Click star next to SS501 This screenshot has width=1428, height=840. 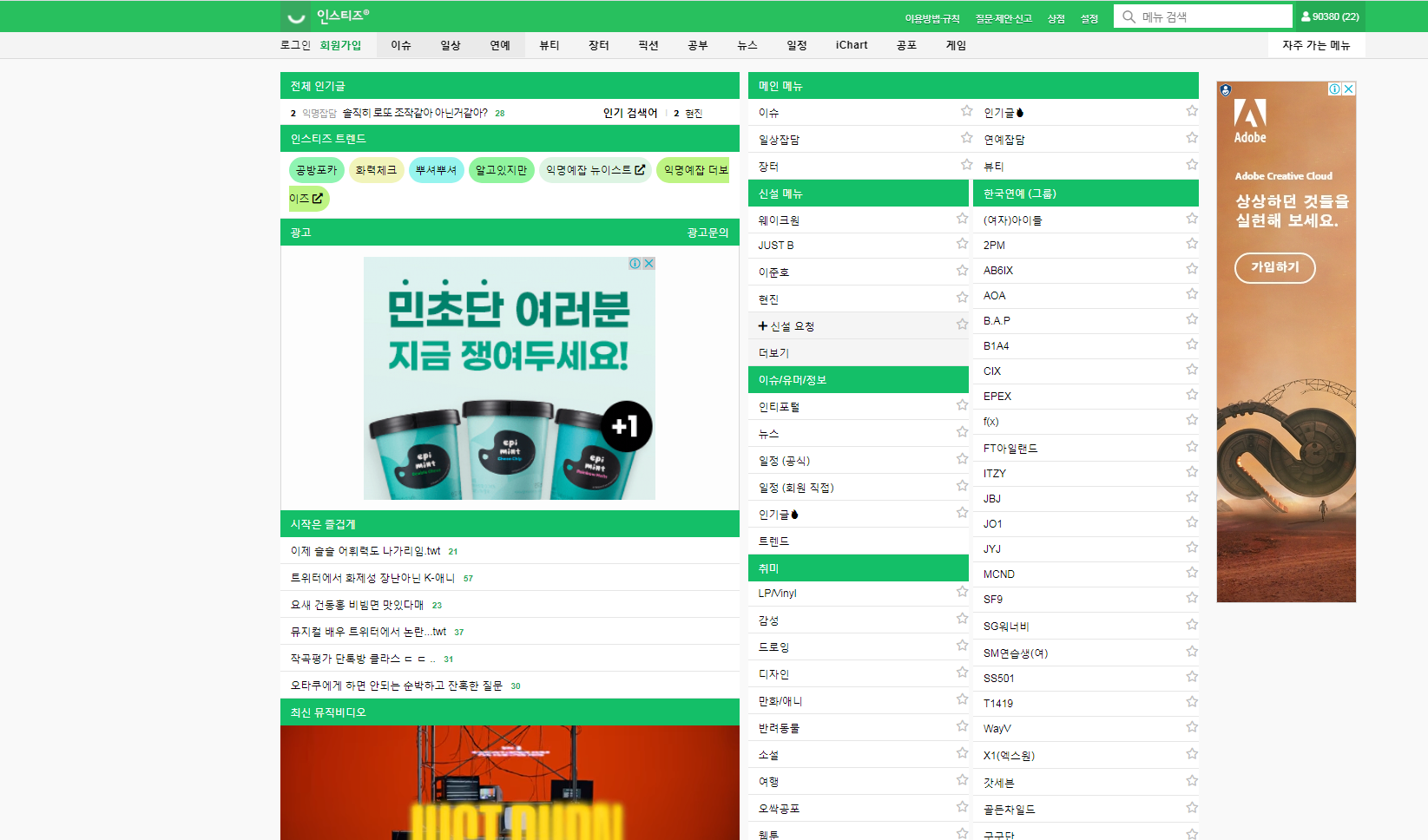(1192, 676)
